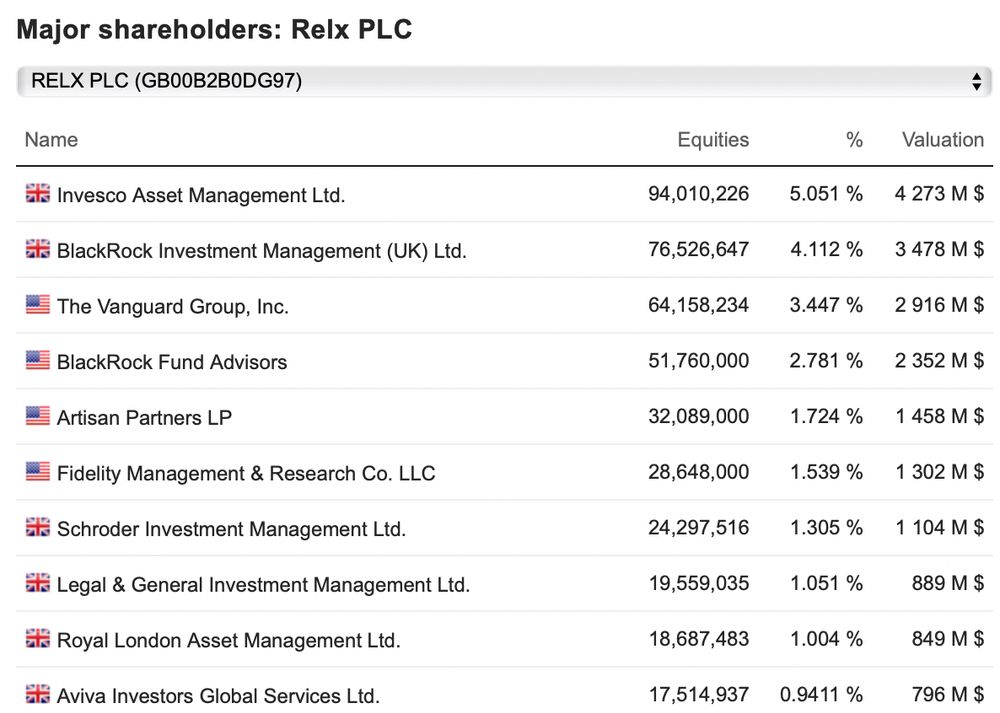Screen dimensions: 1000x713
Task: Click the UK flag beside Invesco Asset Management
Action: tap(38, 194)
